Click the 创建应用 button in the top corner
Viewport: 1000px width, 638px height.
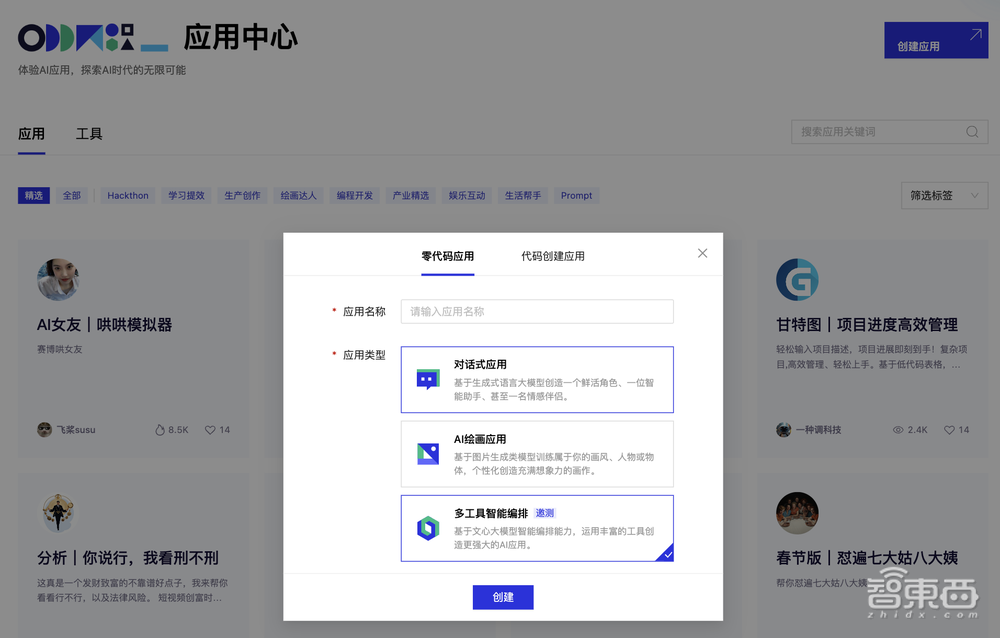[935, 40]
